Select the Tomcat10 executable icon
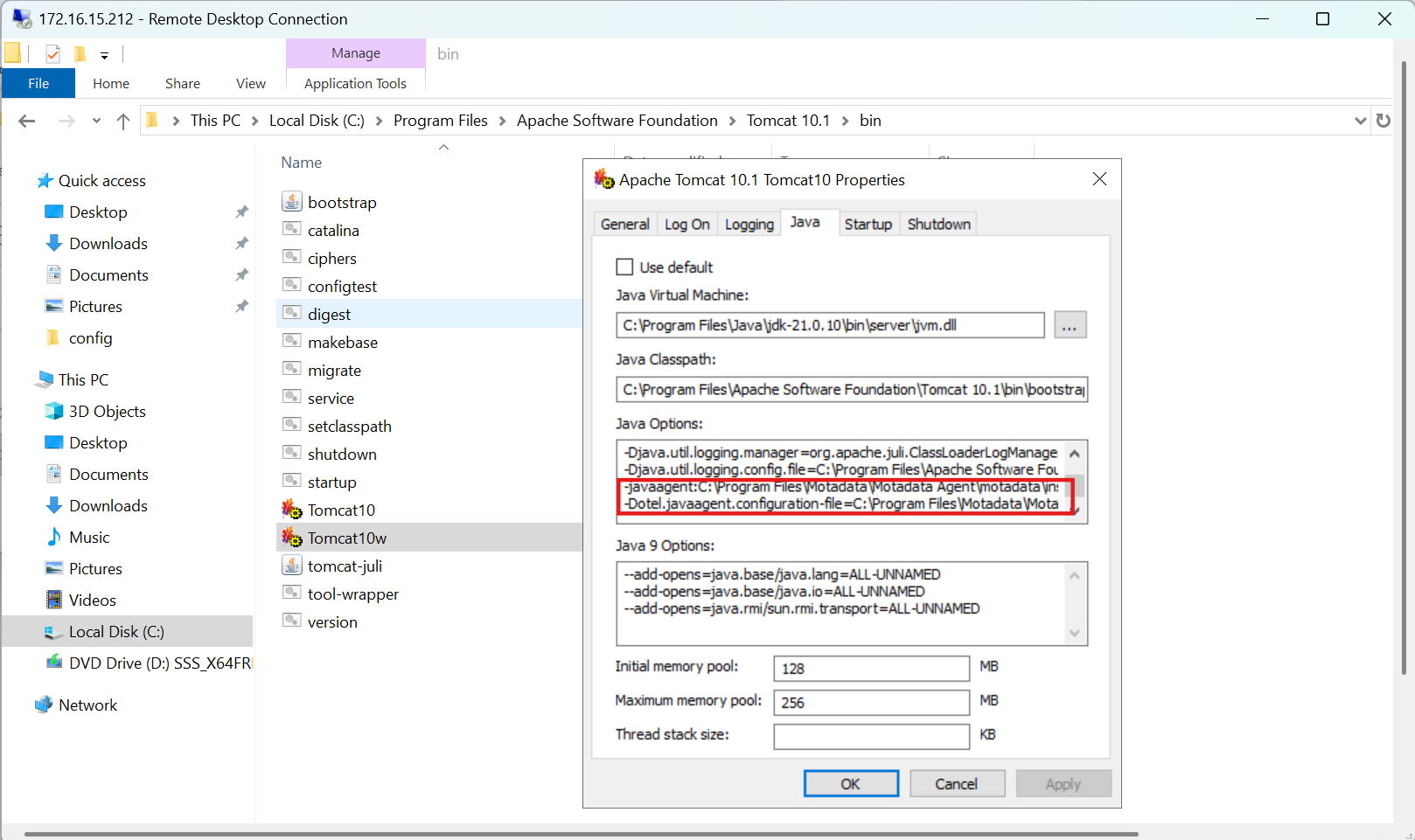 (292, 510)
